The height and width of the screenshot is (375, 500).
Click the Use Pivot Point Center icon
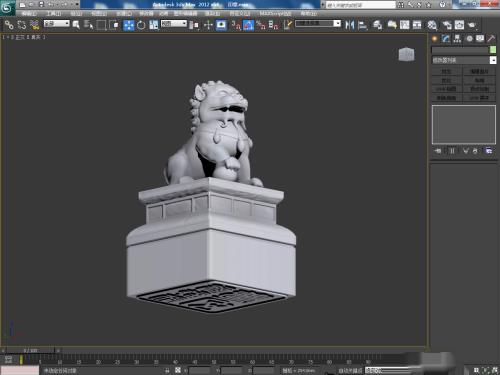(194, 25)
